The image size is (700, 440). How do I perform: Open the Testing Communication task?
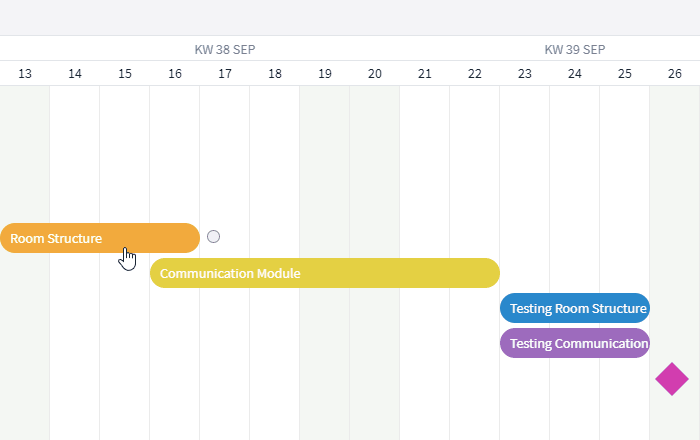(575, 343)
